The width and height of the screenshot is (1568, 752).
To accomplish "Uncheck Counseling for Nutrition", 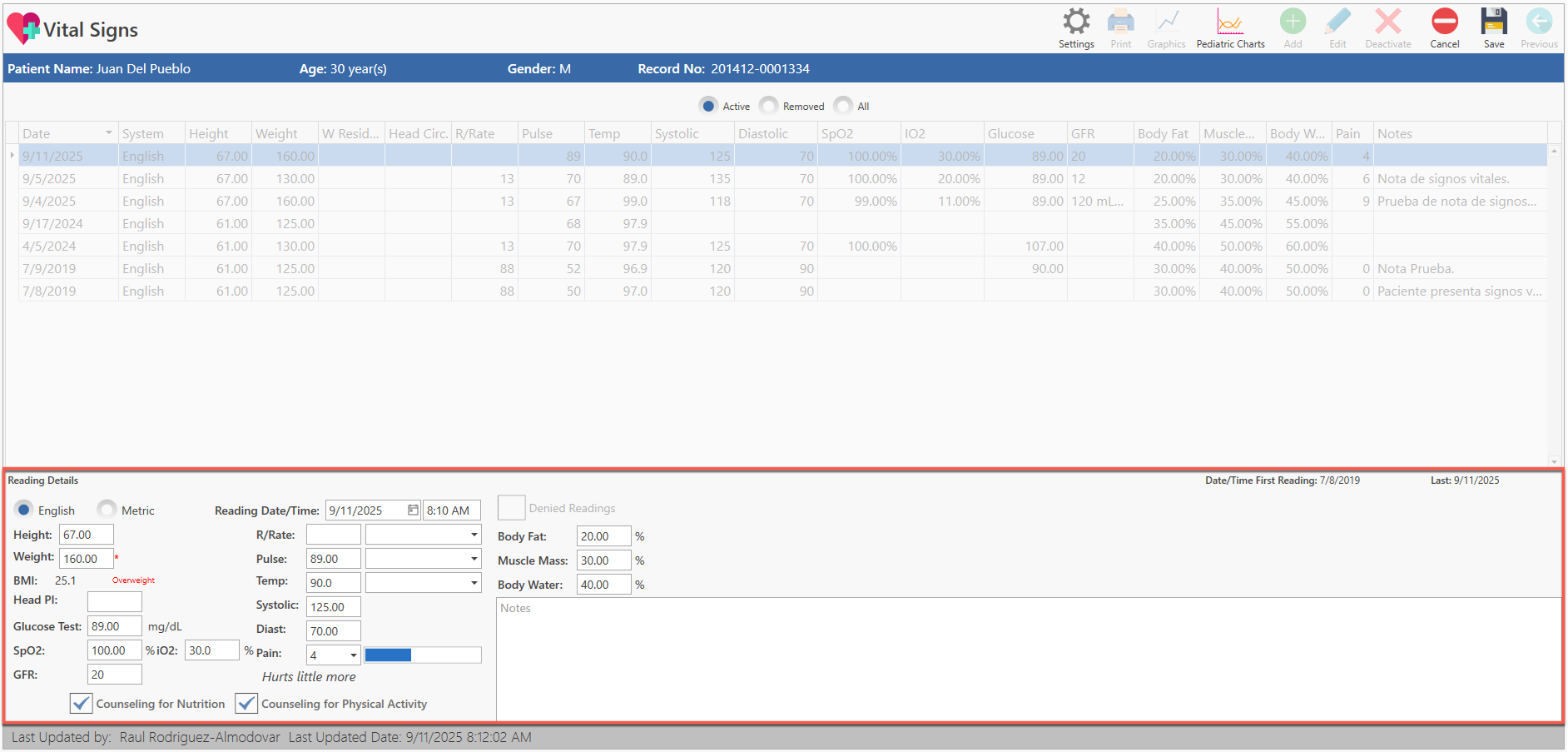I will point(81,704).
